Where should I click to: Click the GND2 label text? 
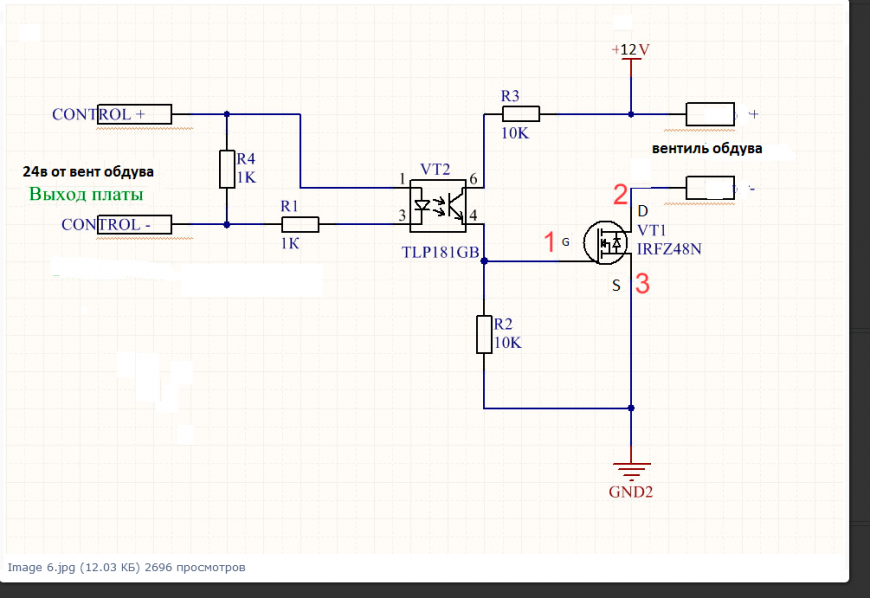click(x=631, y=492)
